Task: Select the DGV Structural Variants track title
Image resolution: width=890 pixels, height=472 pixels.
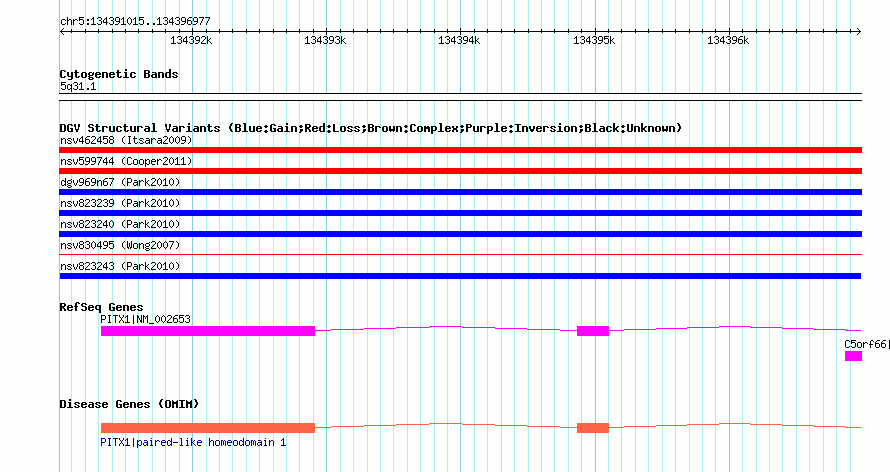Action: click(371, 128)
